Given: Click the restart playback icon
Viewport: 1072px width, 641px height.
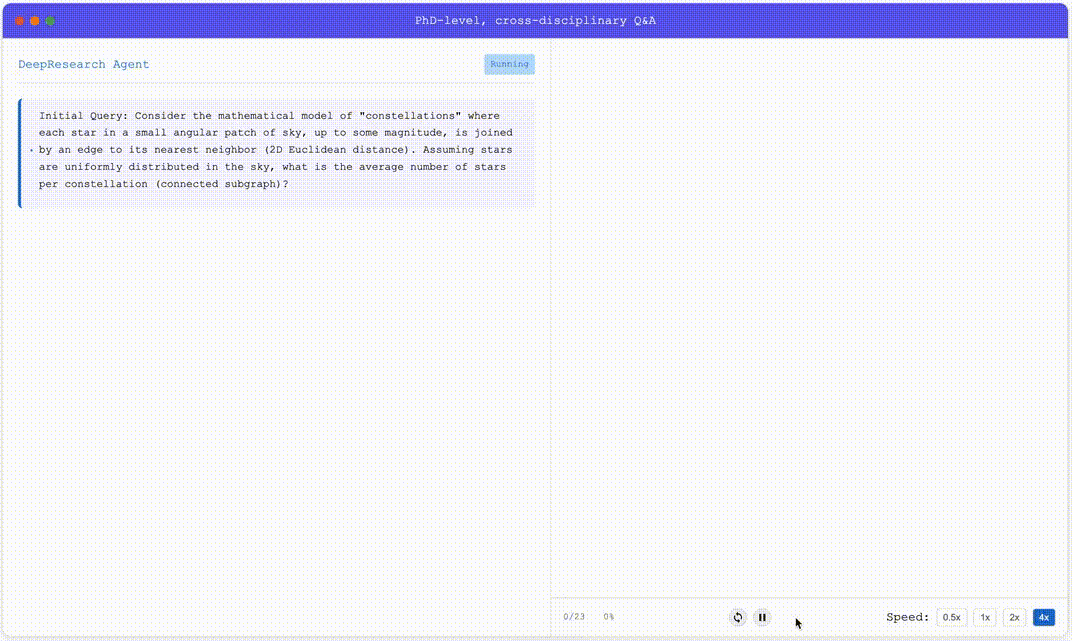Looking at the screenshot, I should coord(738,617).
